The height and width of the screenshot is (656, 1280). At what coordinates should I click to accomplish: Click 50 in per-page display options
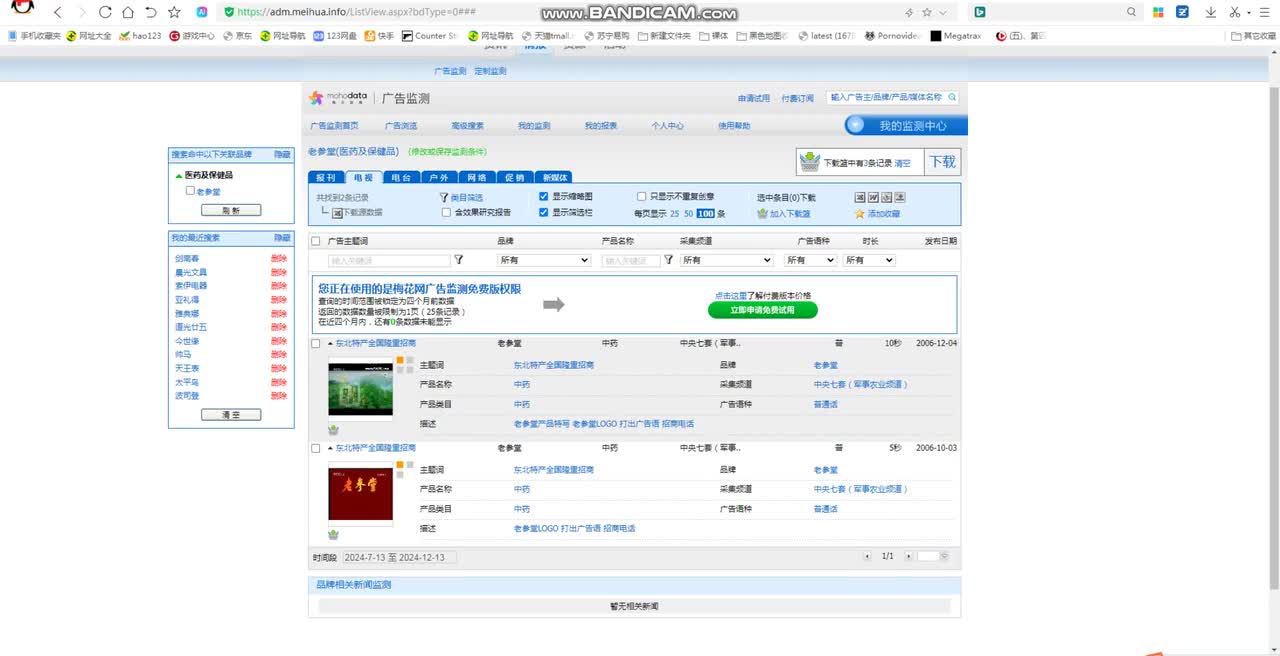click(688, 213)
